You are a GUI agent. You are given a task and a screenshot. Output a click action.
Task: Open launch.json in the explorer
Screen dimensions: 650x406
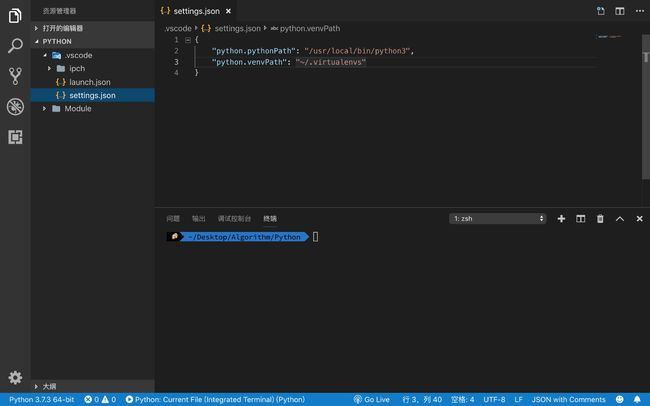[x=90, y=82]
